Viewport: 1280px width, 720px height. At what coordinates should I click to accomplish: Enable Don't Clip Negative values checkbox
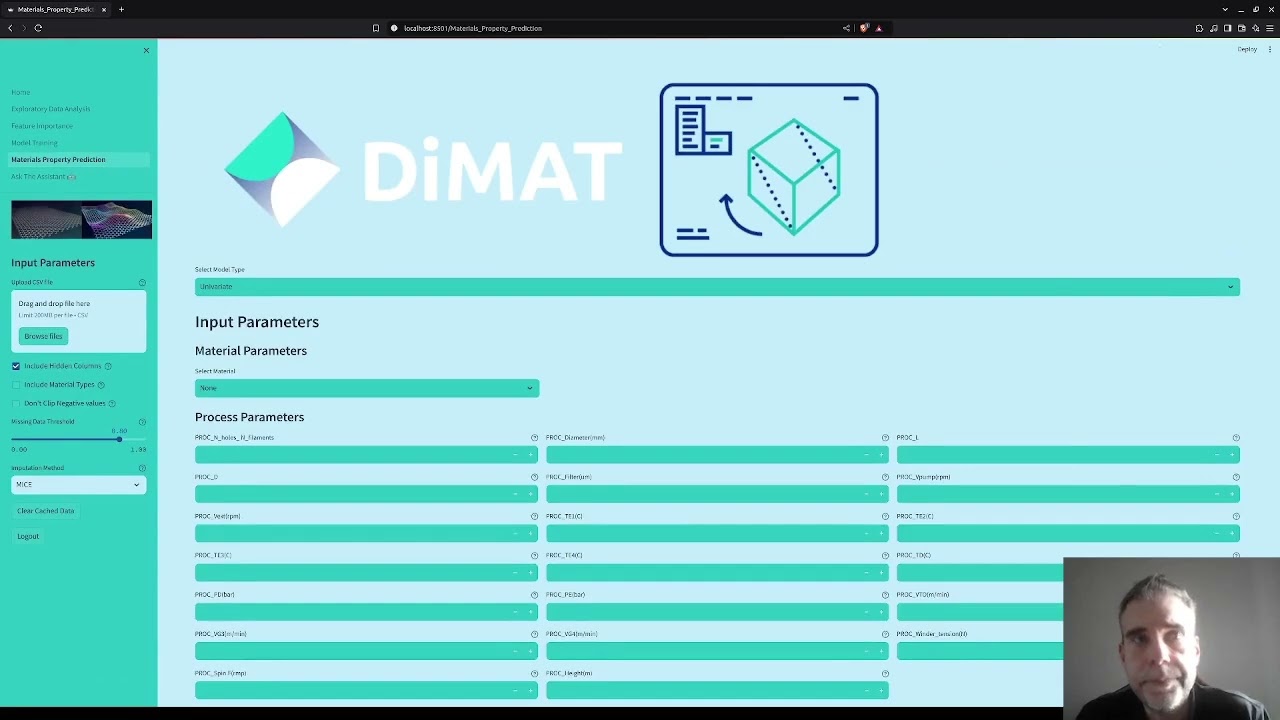point(16,403)
